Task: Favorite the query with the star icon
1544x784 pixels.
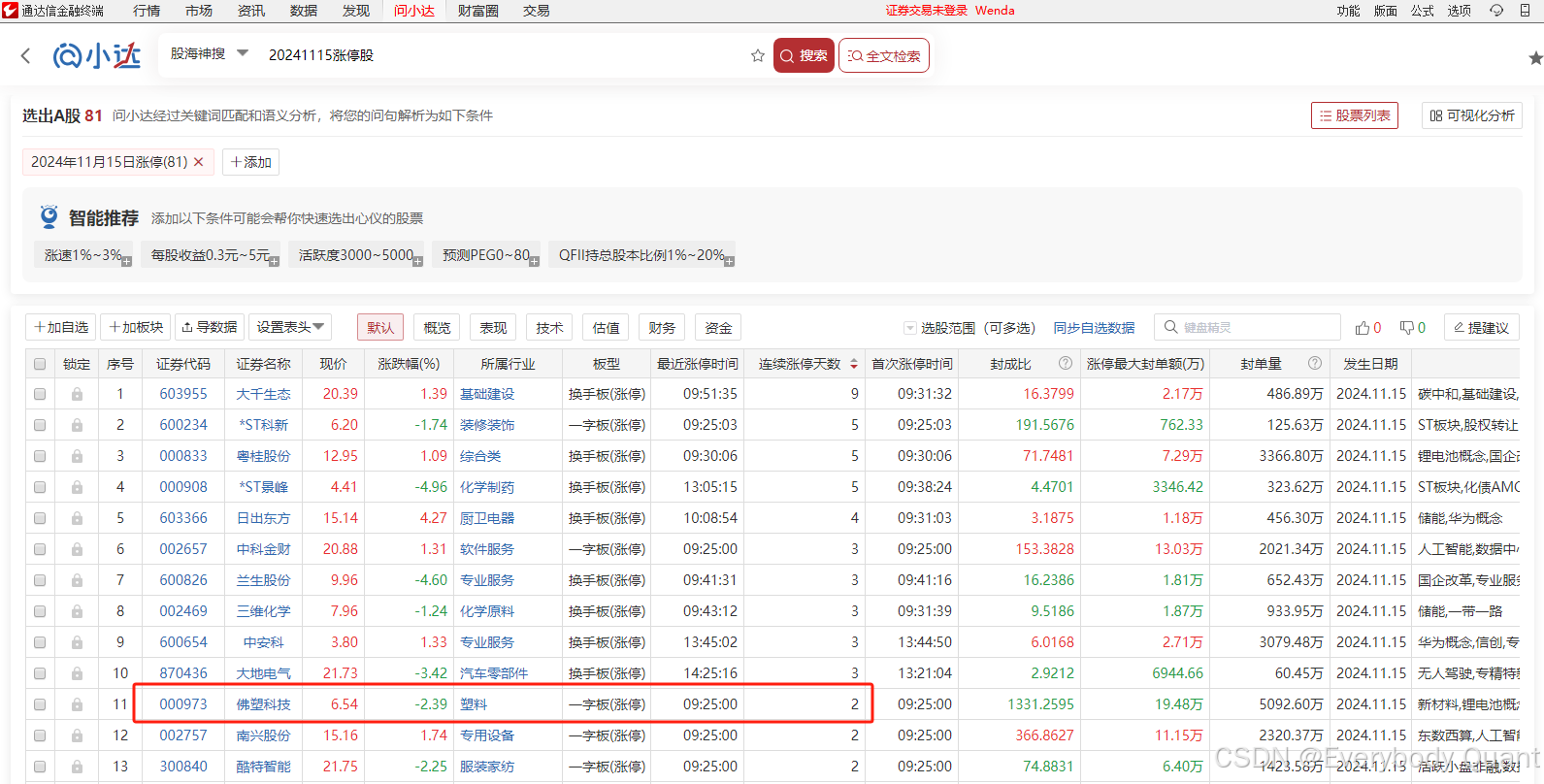Action: (x=758, y=55)
